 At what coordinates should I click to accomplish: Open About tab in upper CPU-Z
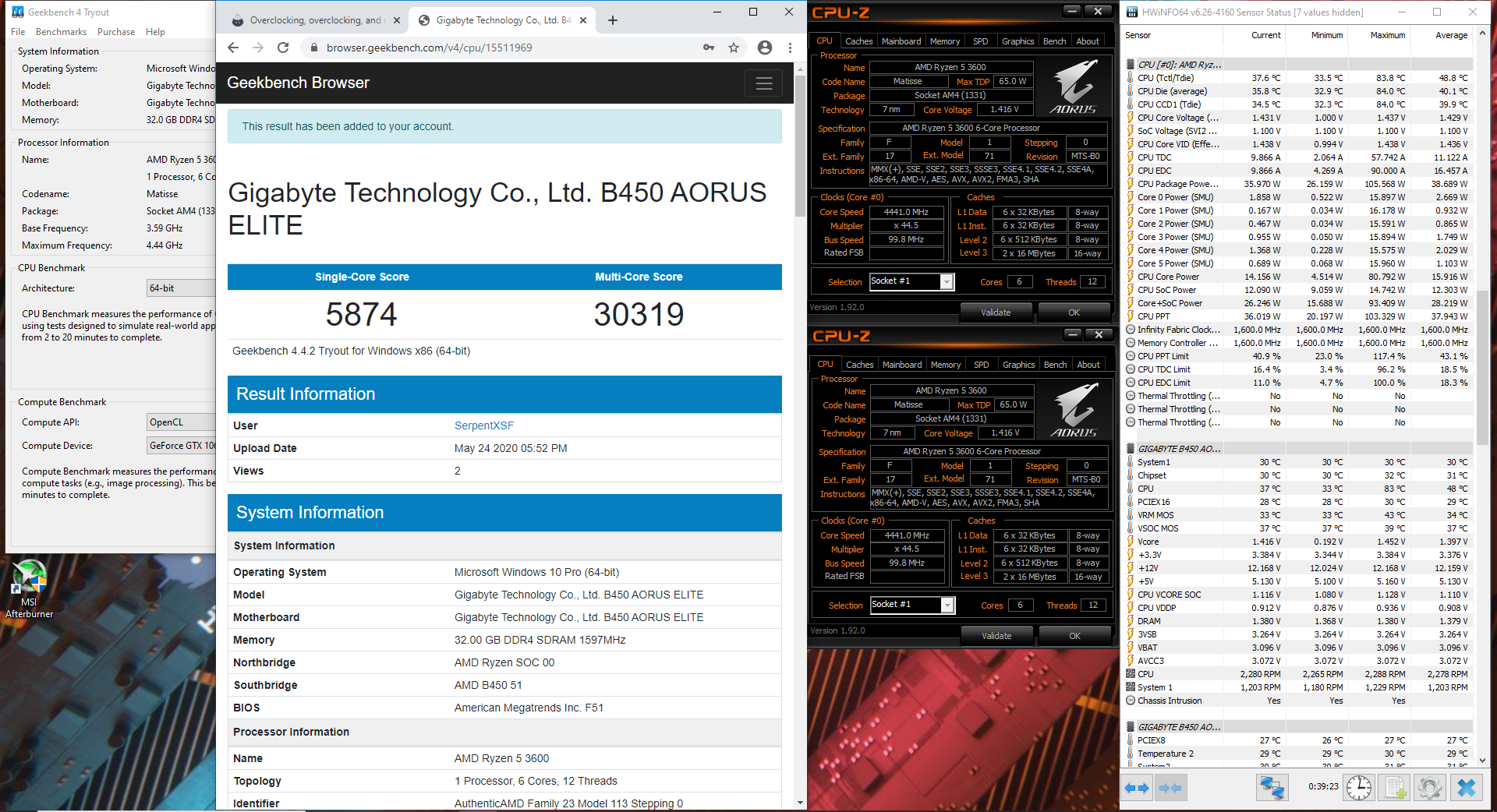click(x=1088, y=41)
